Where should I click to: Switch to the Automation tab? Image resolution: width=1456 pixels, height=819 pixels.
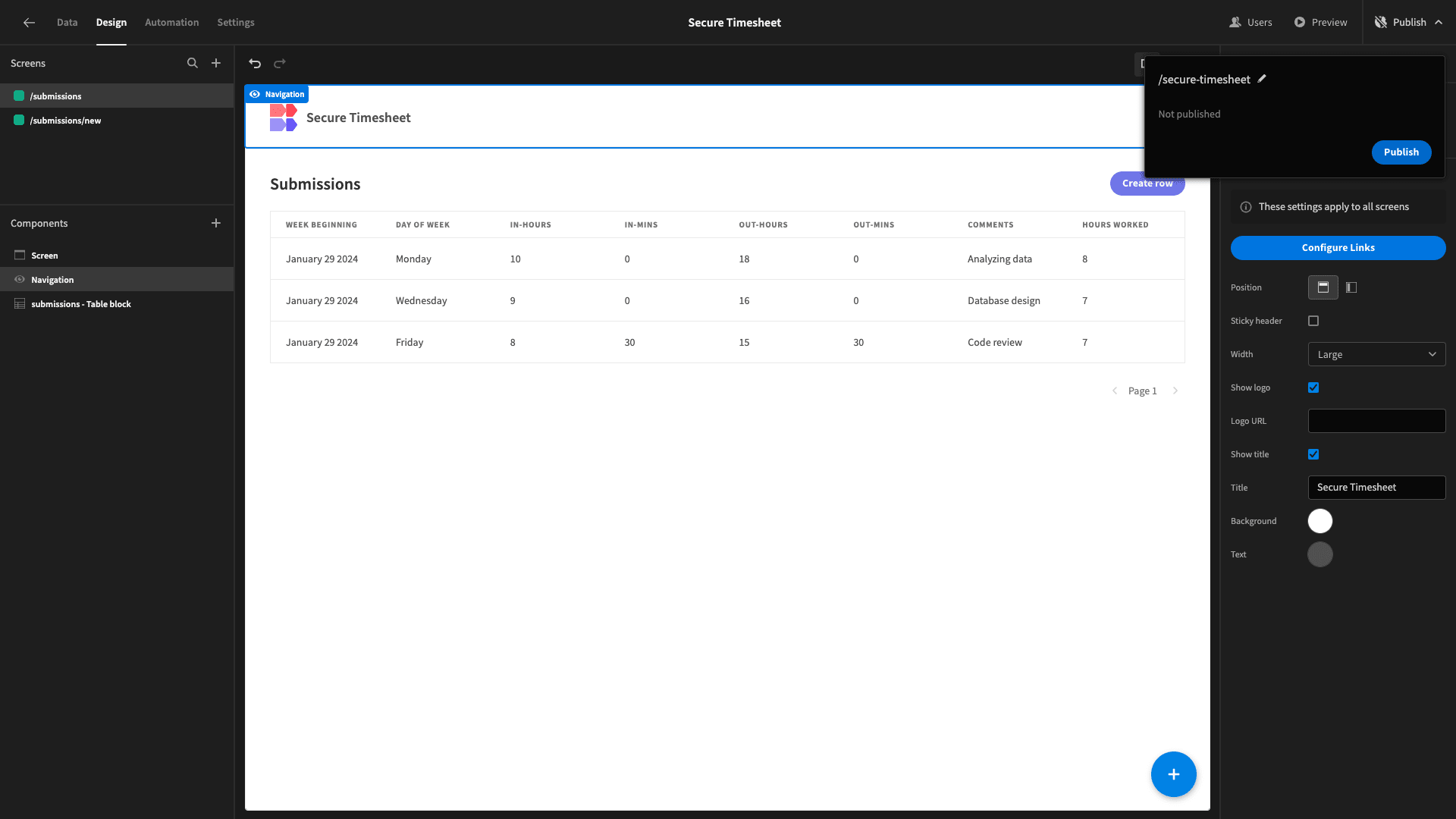coord(172,23)
